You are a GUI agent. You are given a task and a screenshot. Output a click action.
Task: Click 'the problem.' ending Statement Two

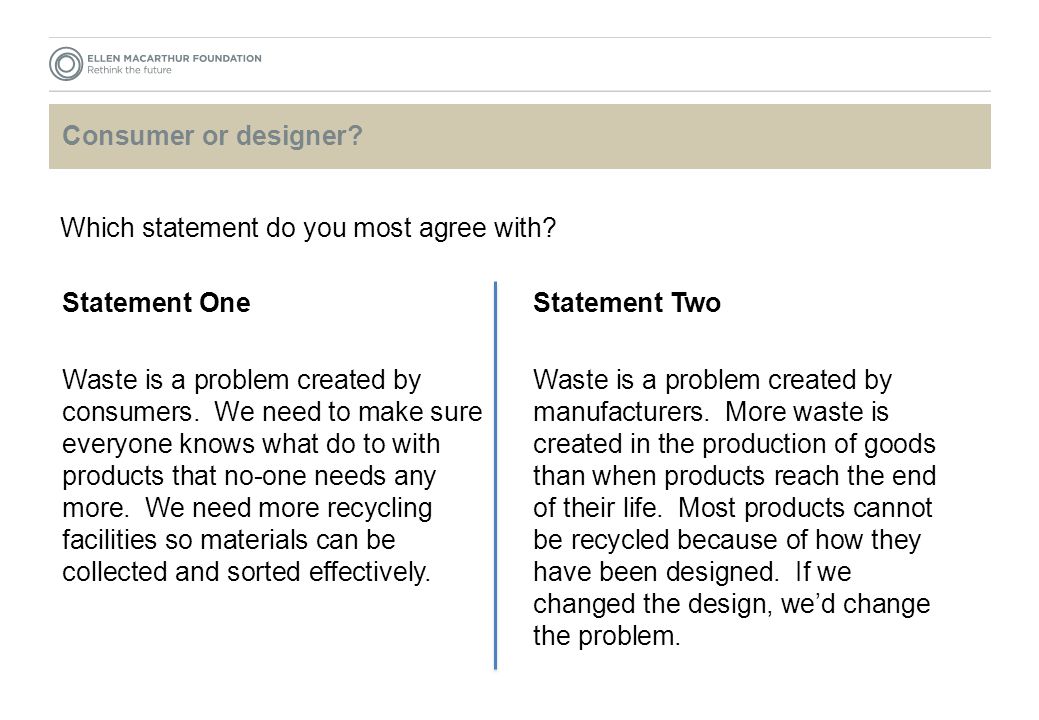pyautogui.click(x=606, y=637)
